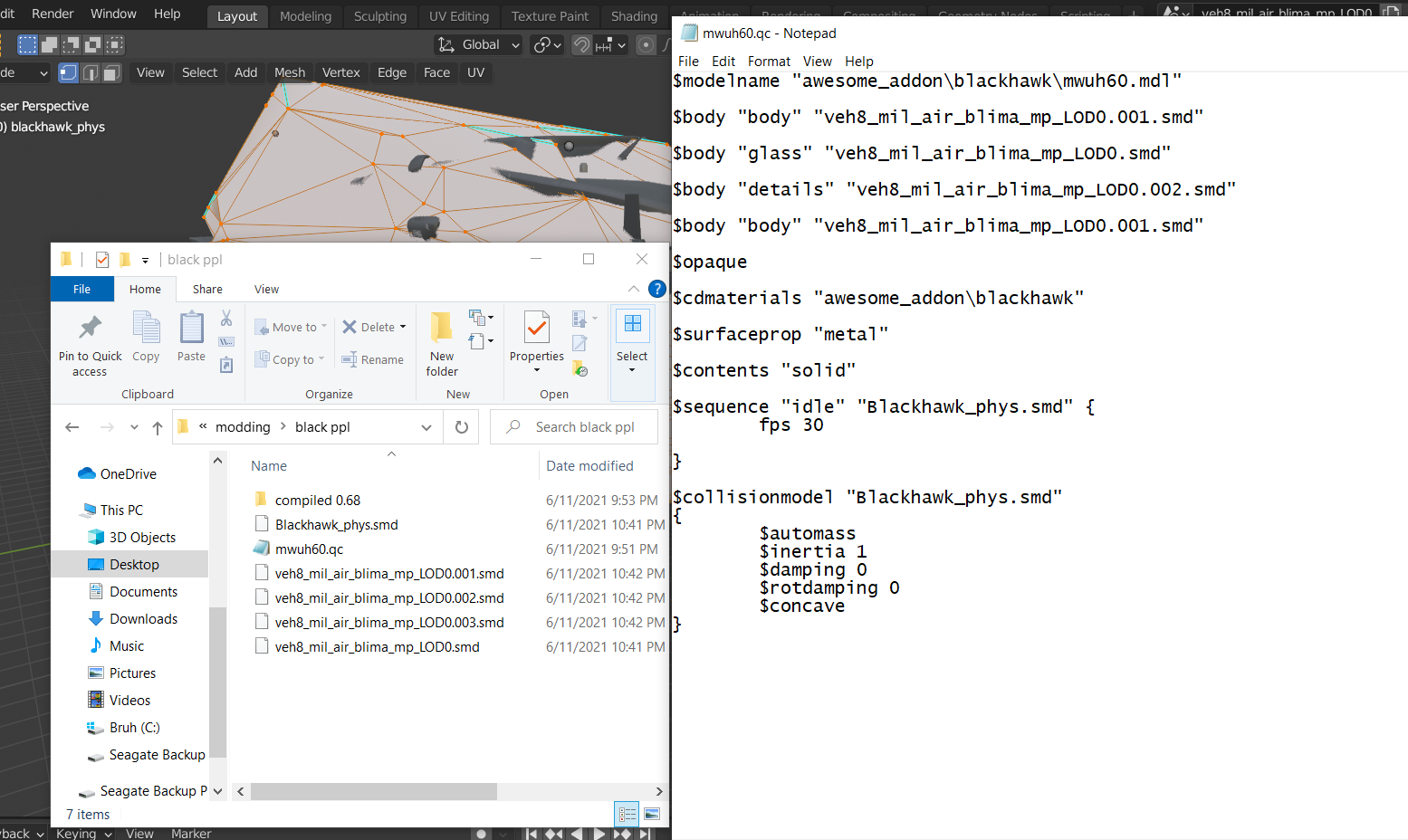Refresh the black ppl folder
Viewport: 1408px width, 840px height.
[462, 427]
